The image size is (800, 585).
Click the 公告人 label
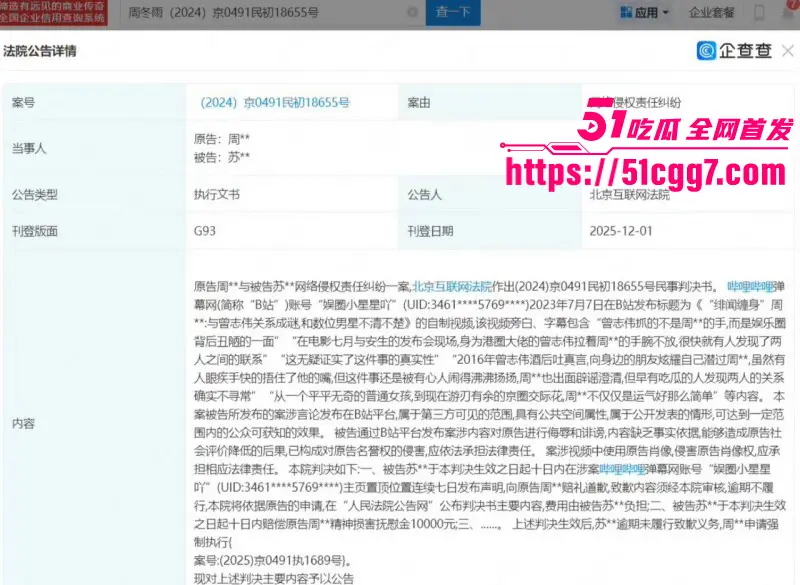424,194
